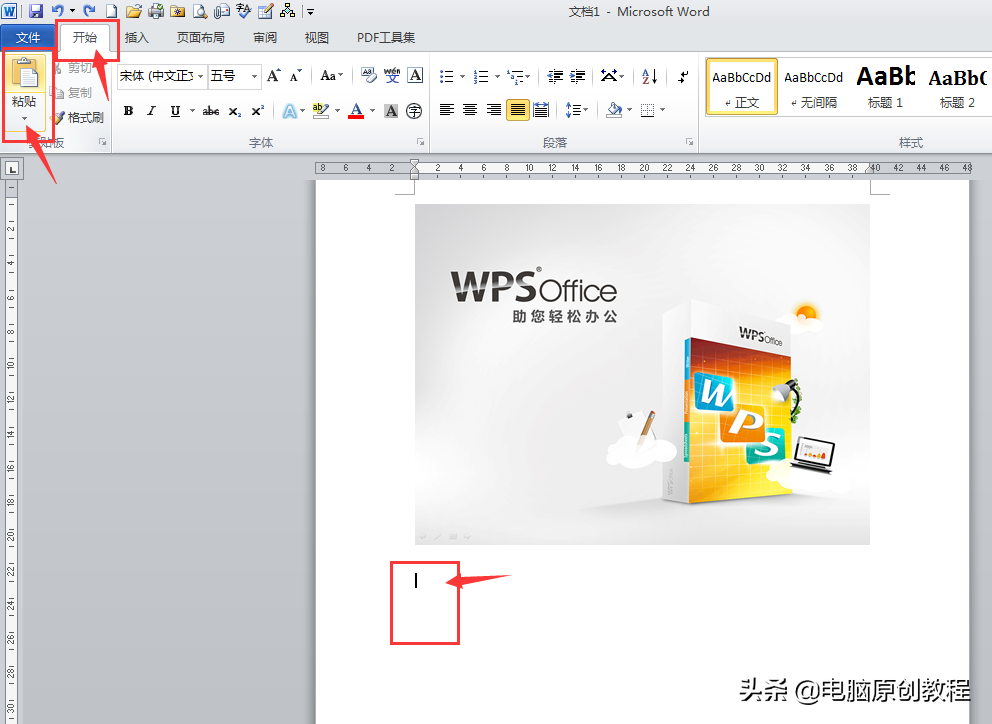Click the printer icon in quick access toolbar
This screenshot has height=724, width=992.
tap(156, 11)
